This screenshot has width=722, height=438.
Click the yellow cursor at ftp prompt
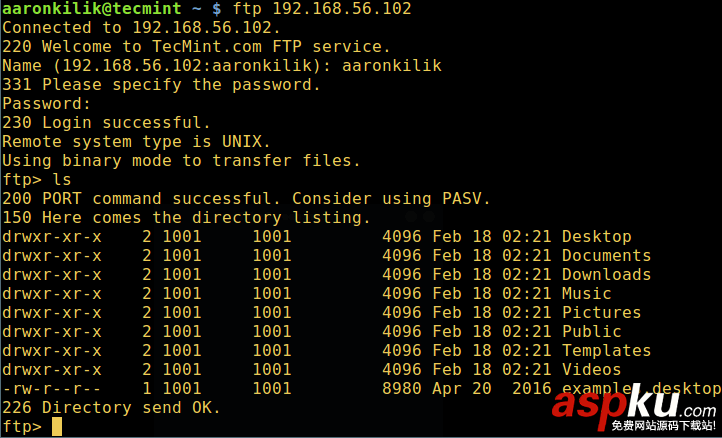click(x=57, y=427)
